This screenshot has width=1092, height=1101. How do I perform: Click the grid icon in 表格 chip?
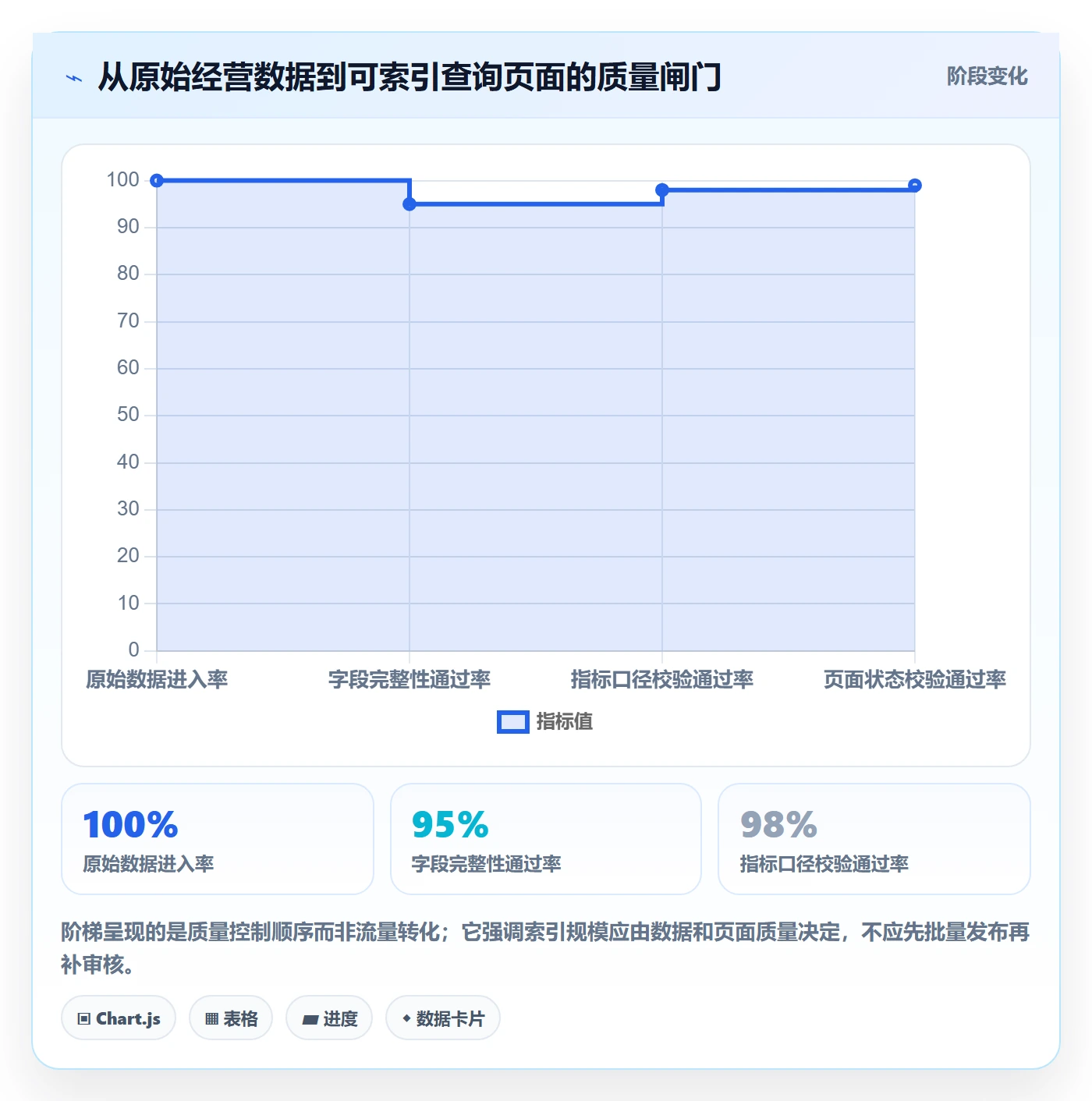211,1019
